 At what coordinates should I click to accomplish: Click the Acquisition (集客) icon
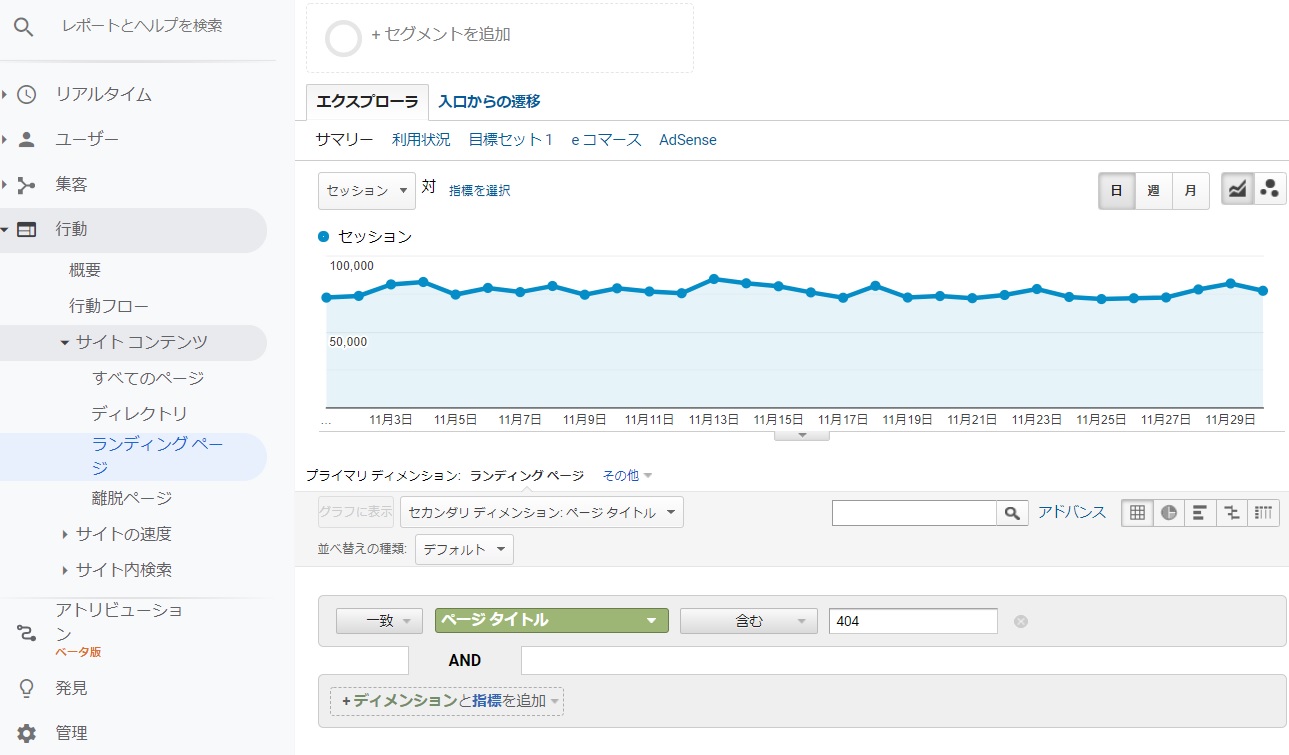(x=27, y=185)
